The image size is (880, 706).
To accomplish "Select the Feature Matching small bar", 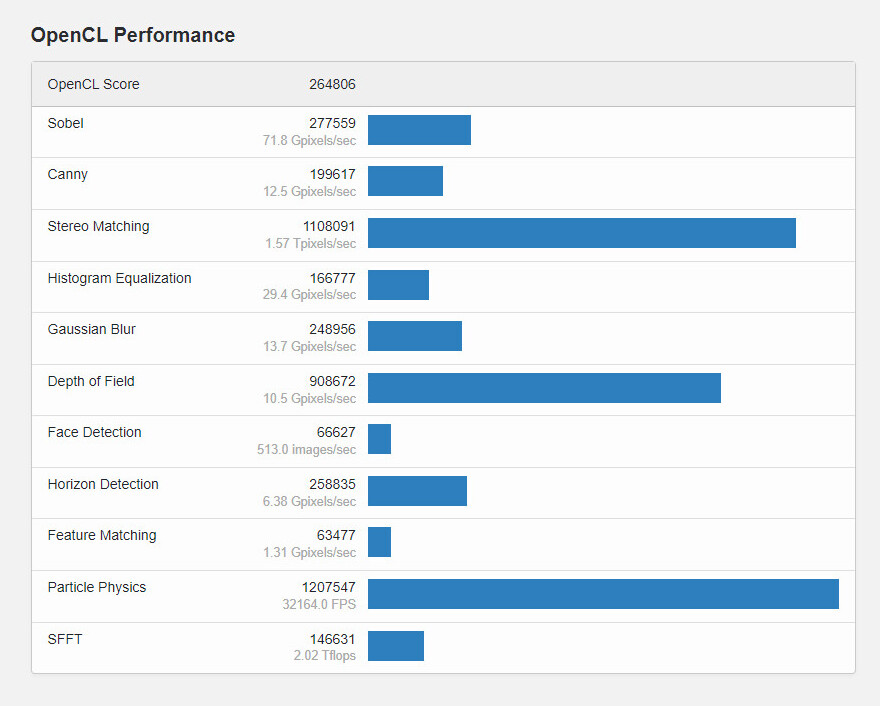I will point(379,542).
